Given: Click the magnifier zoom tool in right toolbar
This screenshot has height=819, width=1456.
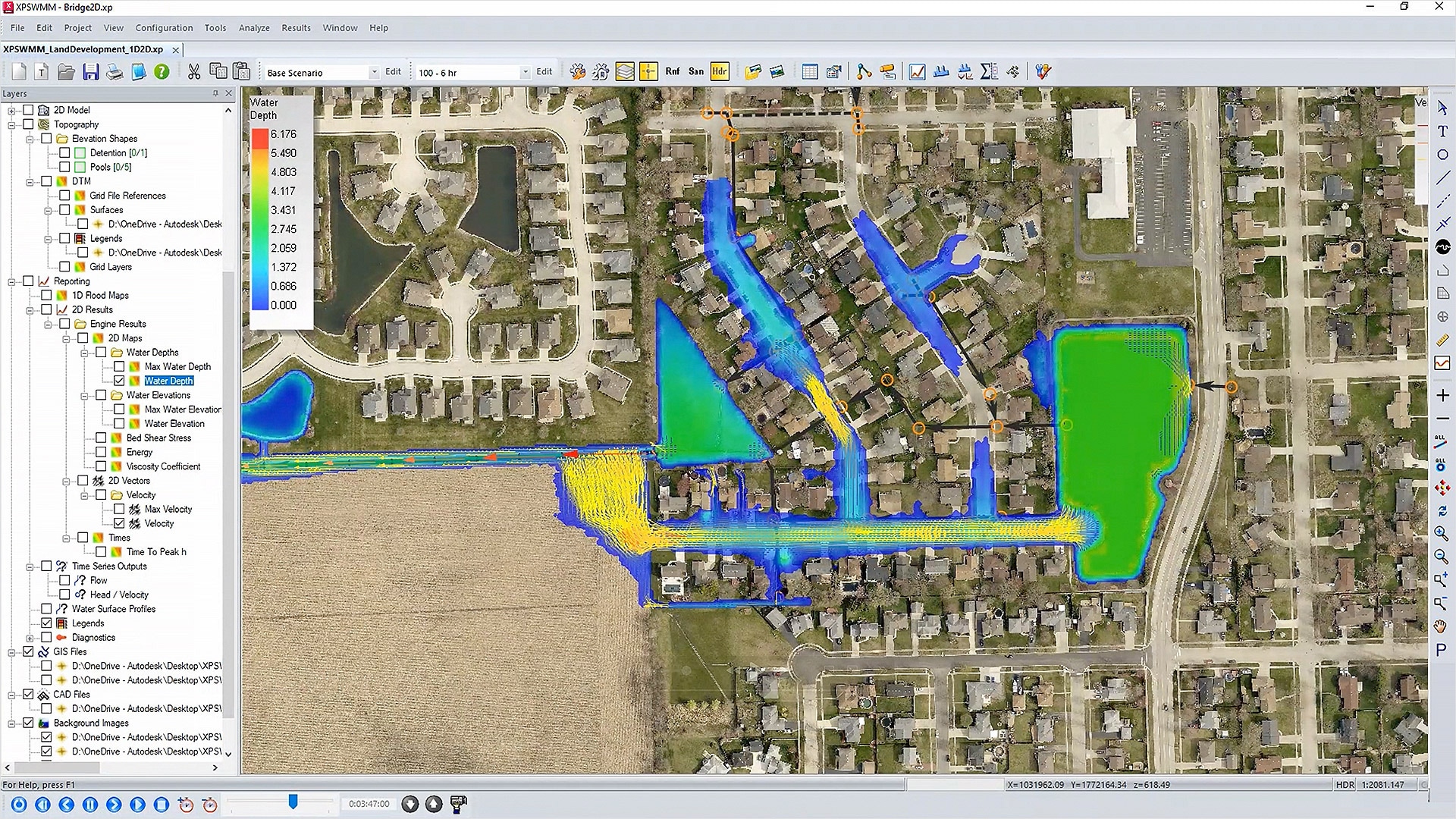Looking at the screenshot, I should (x=1442, y=534).
